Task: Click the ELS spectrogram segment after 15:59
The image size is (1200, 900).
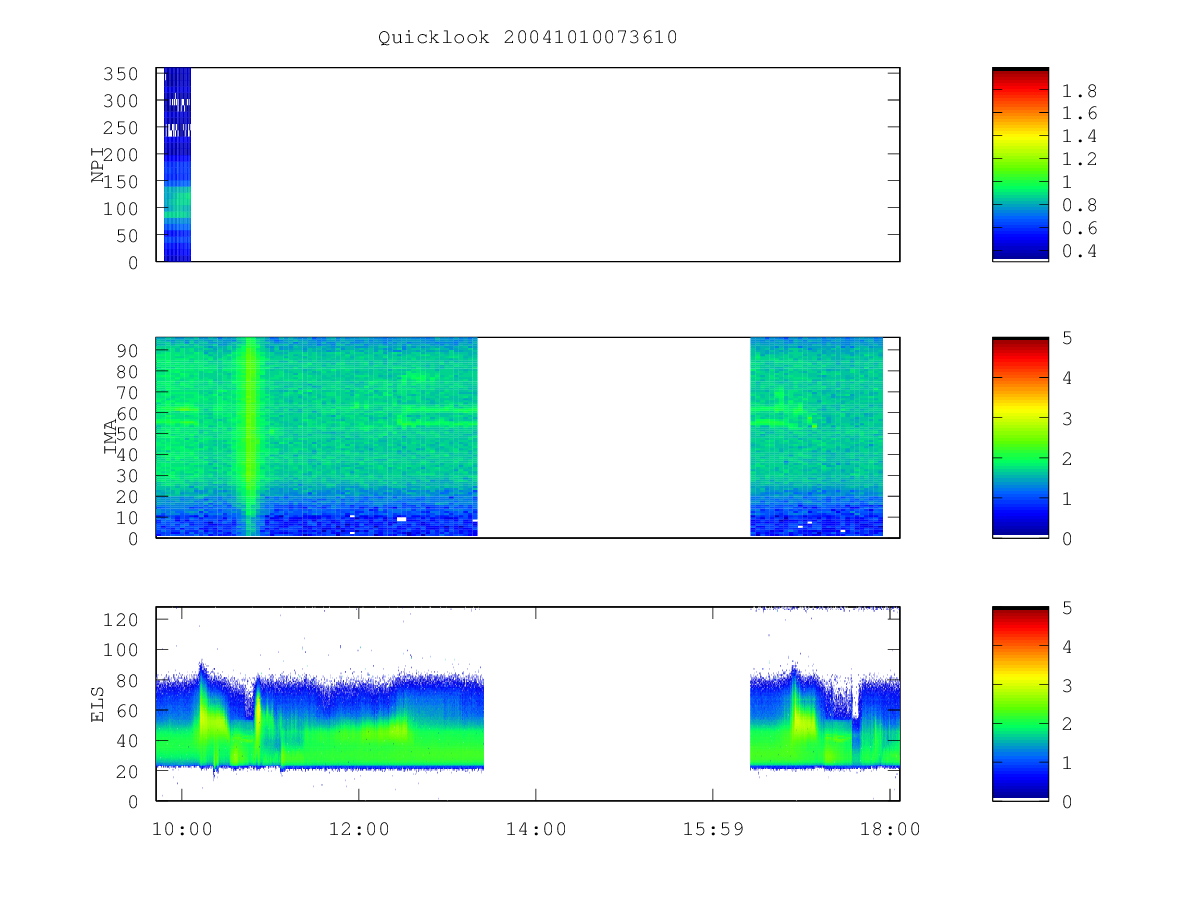Action: (825, 715)
